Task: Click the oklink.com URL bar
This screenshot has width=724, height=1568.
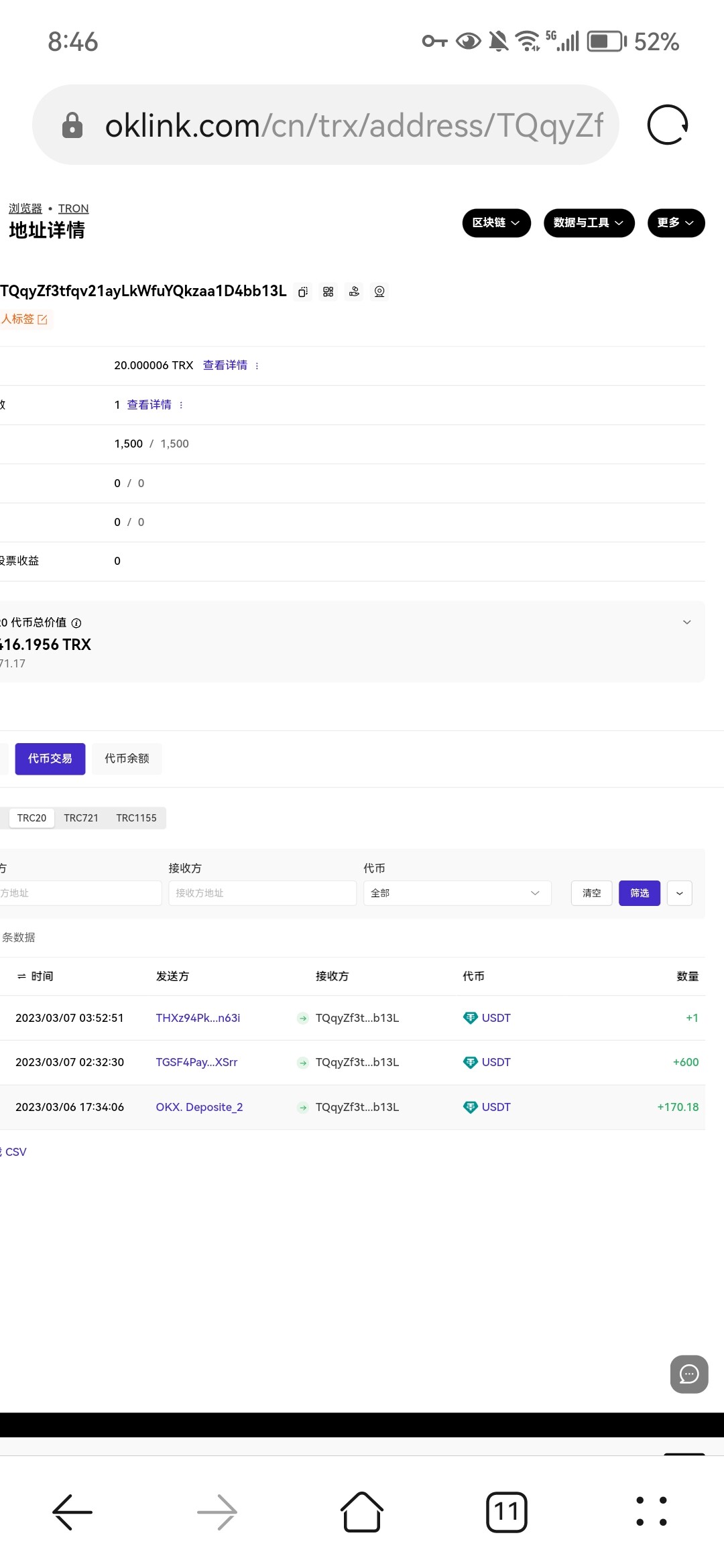Action: coord(326,125)
